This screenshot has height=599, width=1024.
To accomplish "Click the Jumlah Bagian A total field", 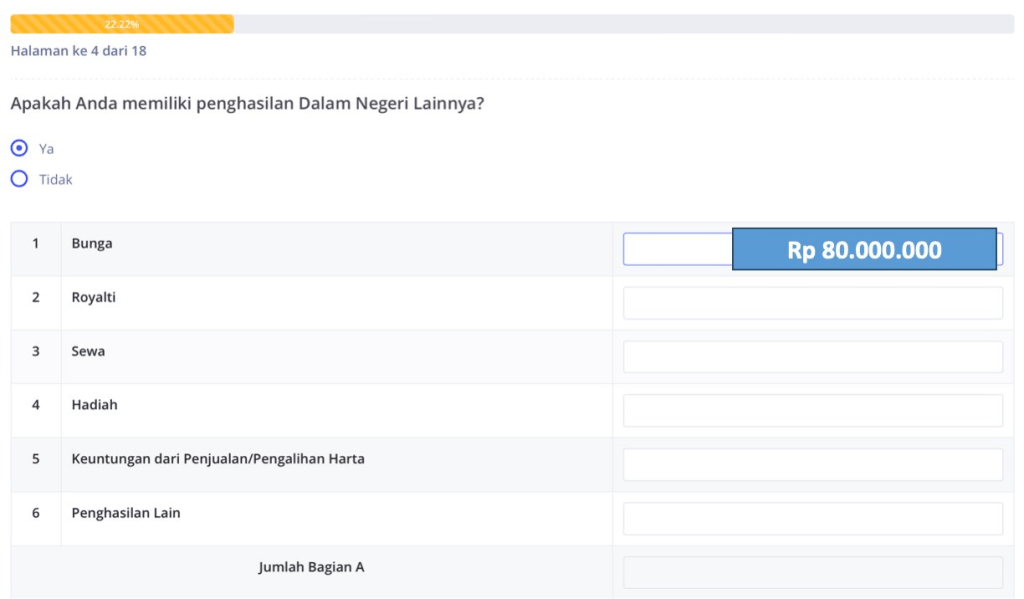I will (x=812, y=572).
